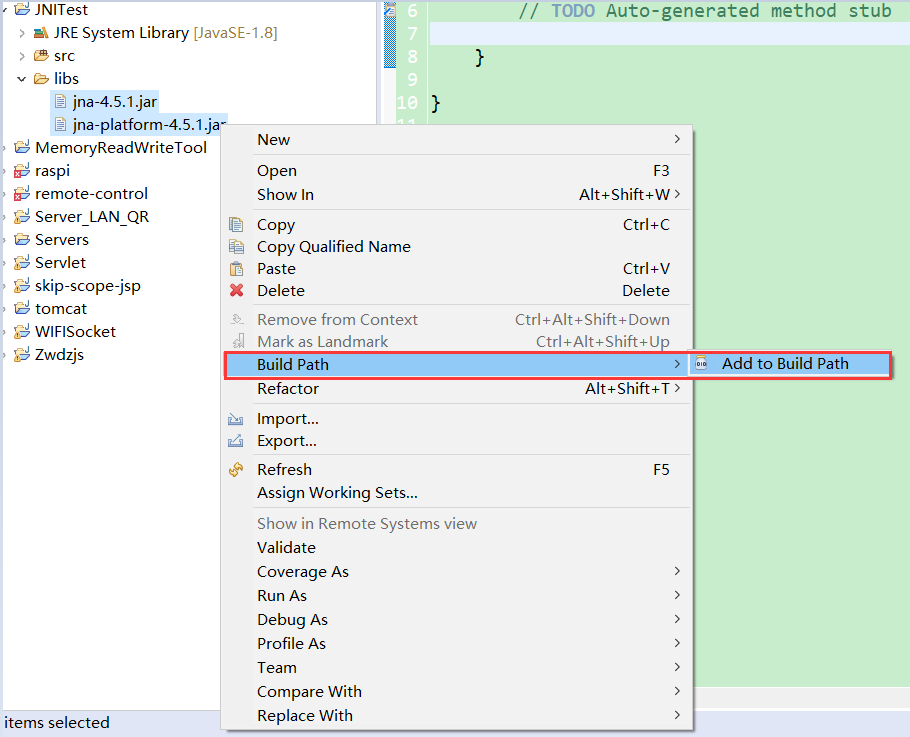Click the Import icon
Image resolution: width=910 pixels, height=737 pixels.
pos(236,419)
